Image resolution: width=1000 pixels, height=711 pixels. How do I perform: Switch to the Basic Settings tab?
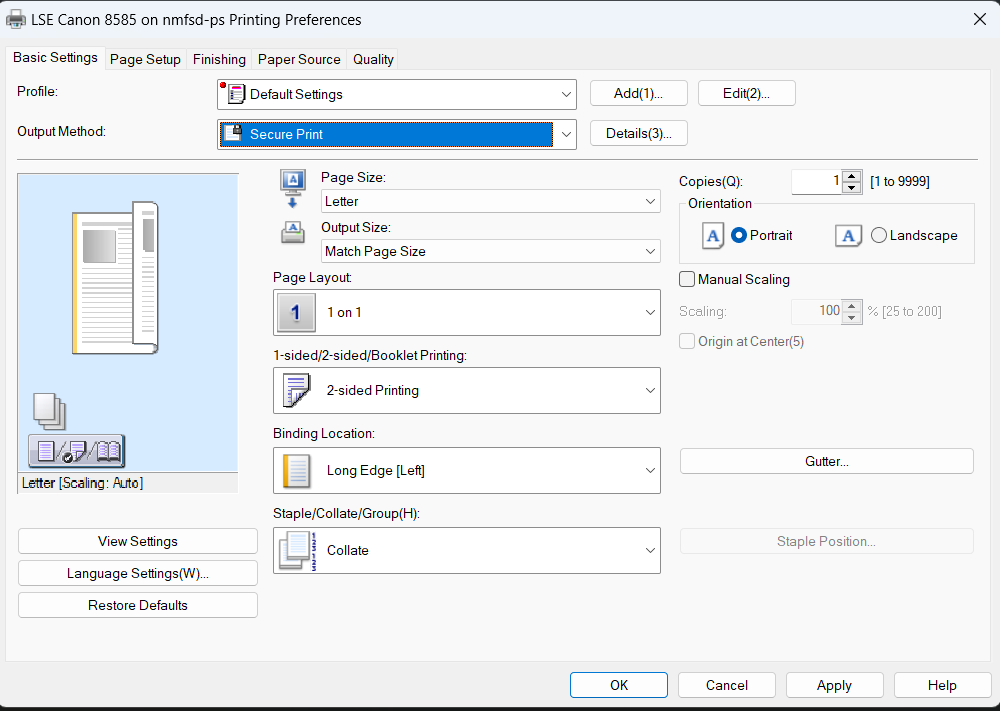[x=55, y=57]
